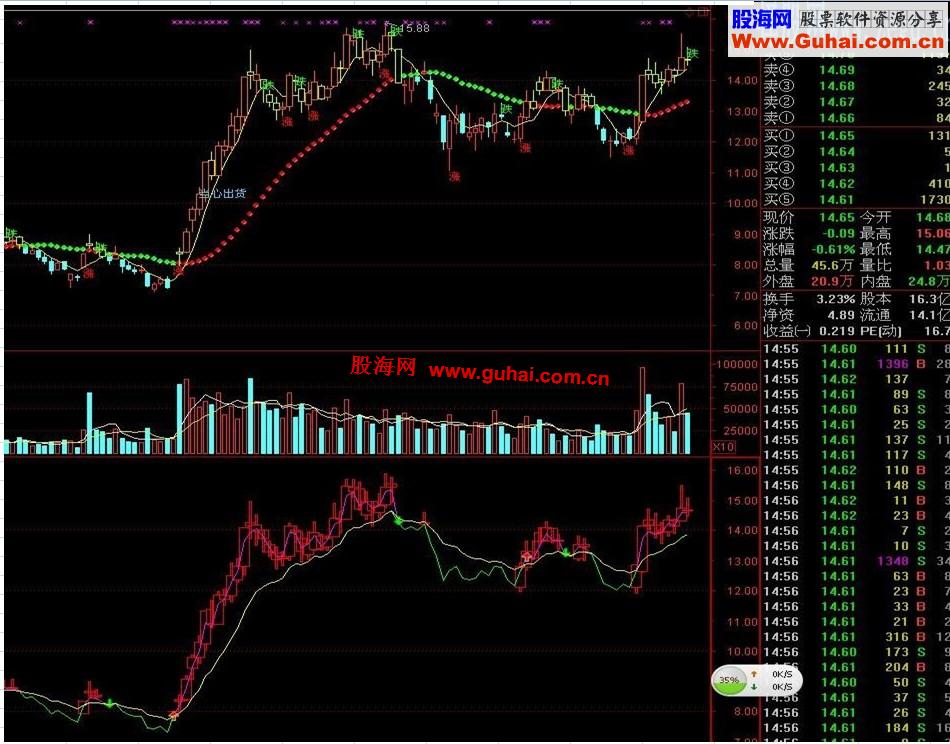Click the 最高 high price label

tap(875, 233)
